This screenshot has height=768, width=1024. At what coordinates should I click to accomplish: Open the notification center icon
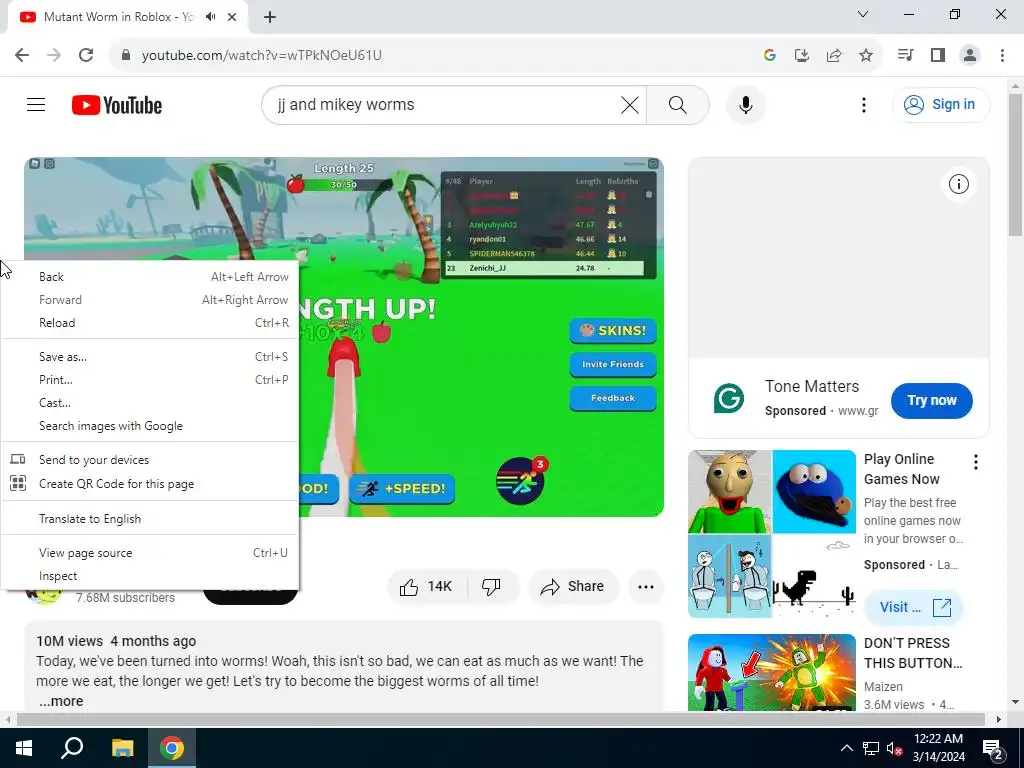pyautogui.click(x=993, y=748)
